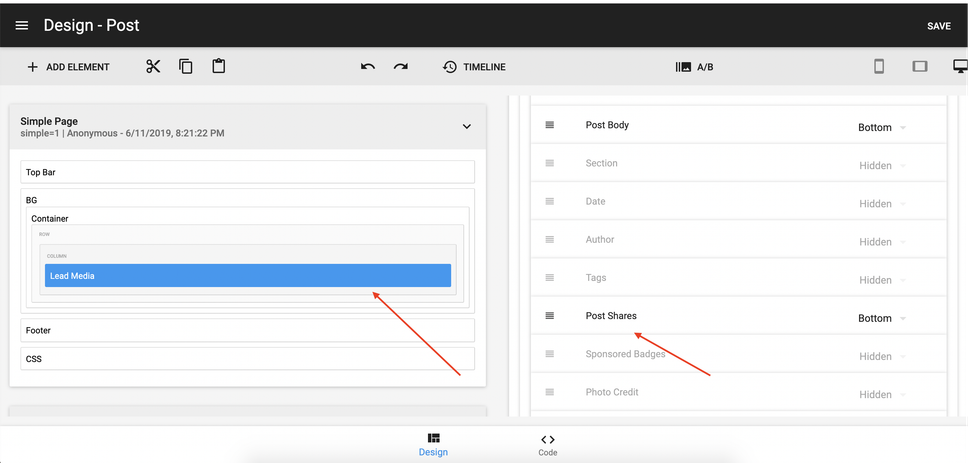
Task: Undo the last design change
Action: 368,67
